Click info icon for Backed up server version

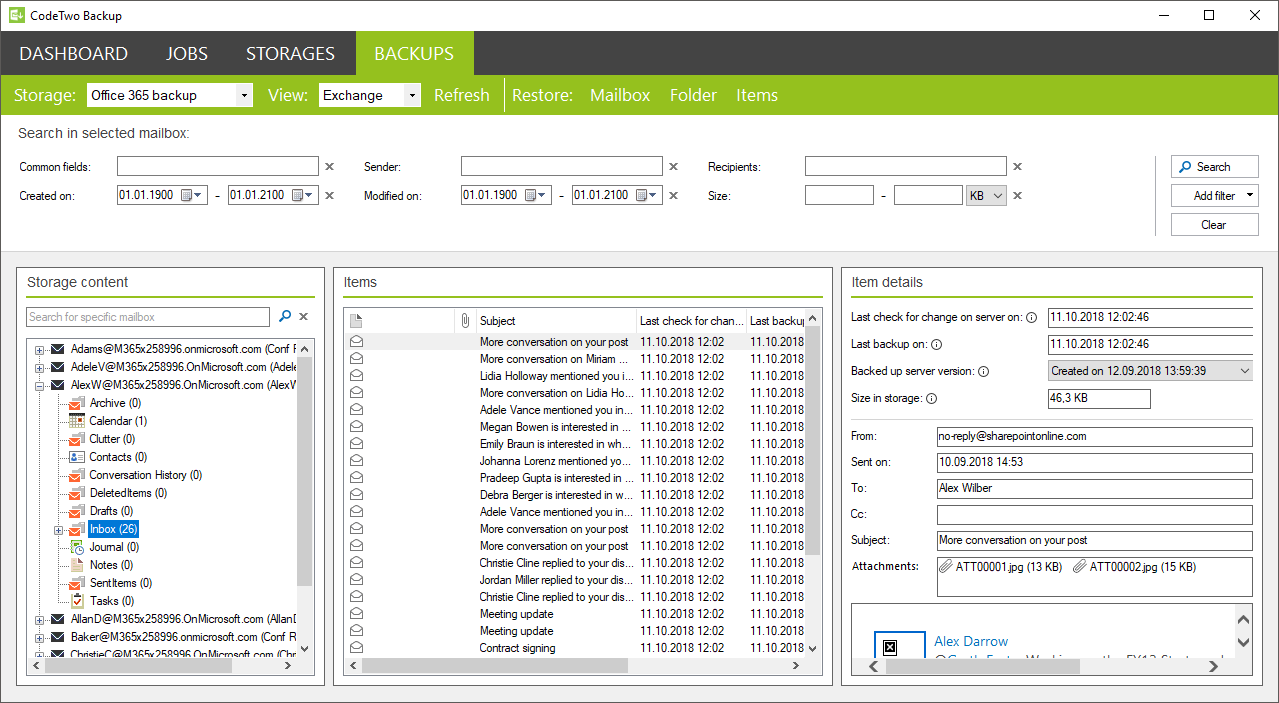(983, 372)
